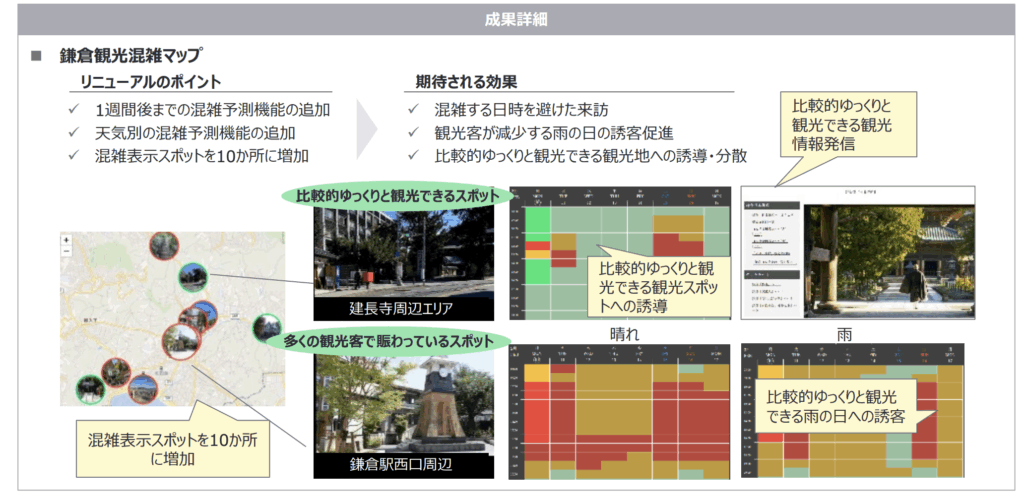Click the 成果詳細 header bar
The height and width of the screenshot is (504, 1024).
click(512, 19)
